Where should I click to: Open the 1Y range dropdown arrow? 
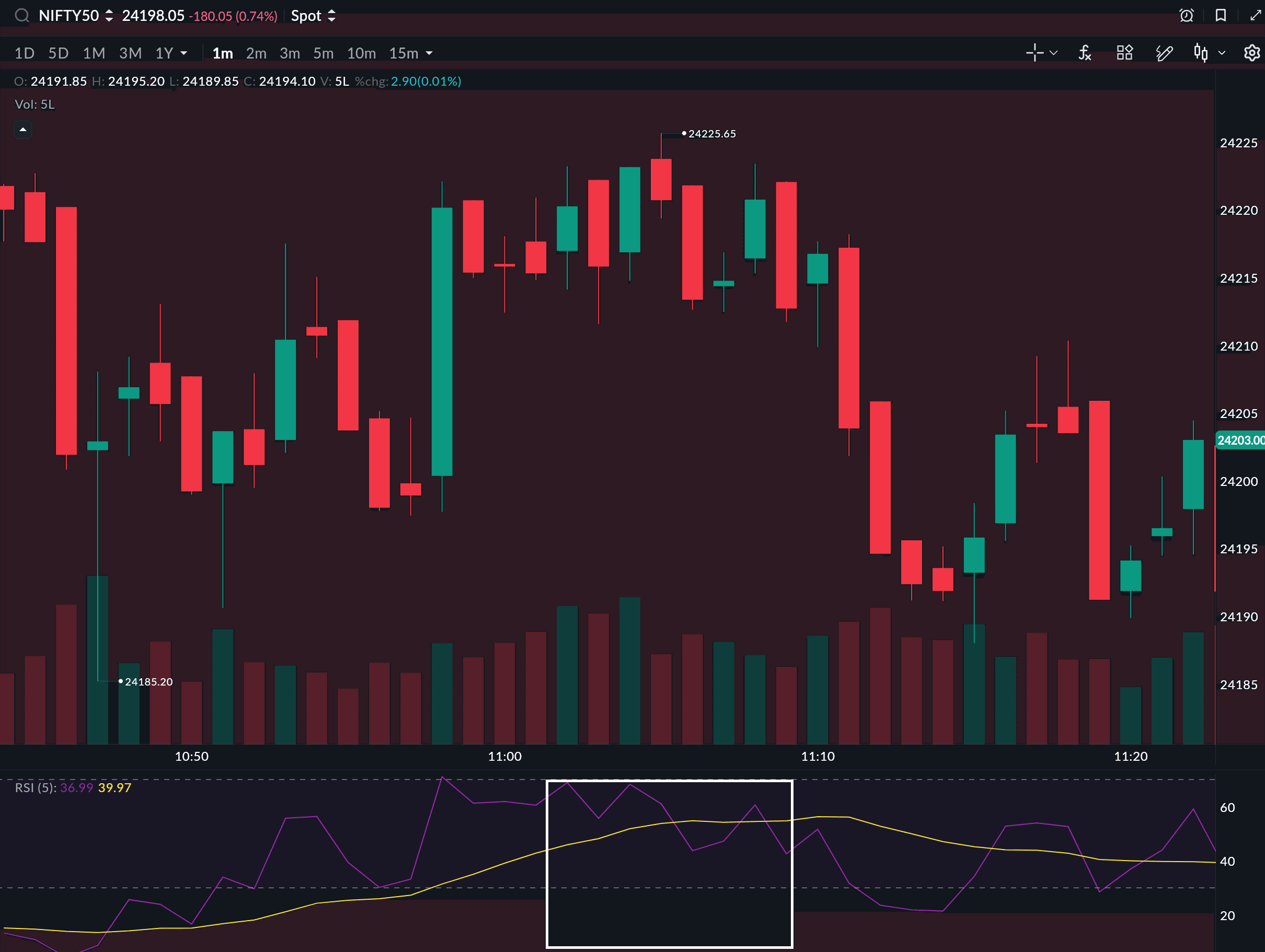(x=183, y=53)
